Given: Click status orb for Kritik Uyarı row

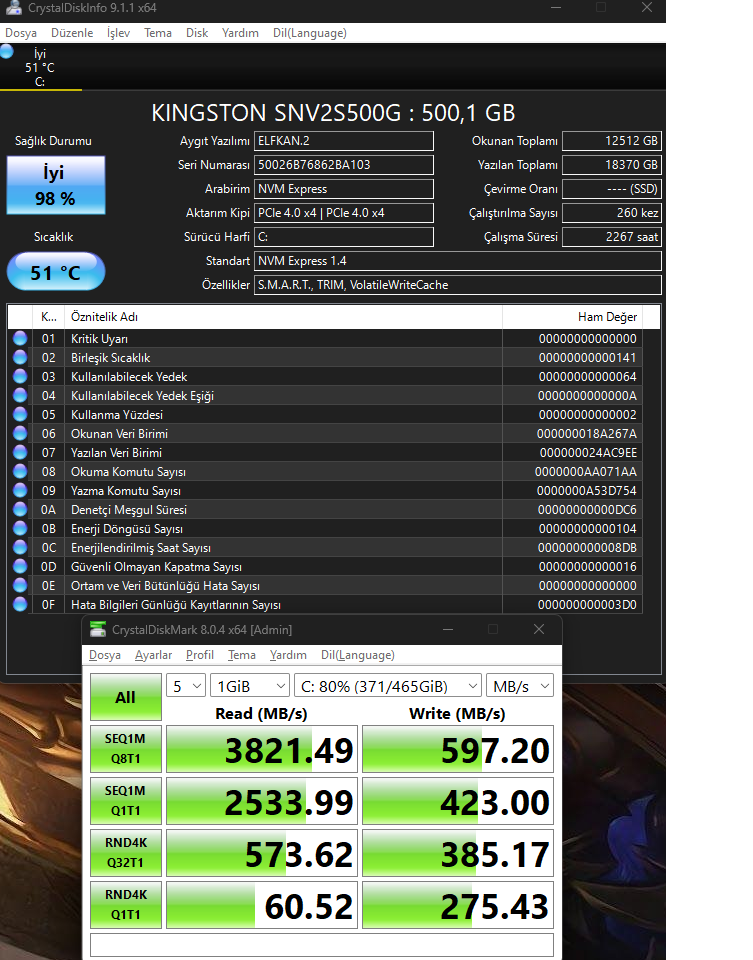Looking at the screenshot, I should pyautogui.click(x=20, y=338).
